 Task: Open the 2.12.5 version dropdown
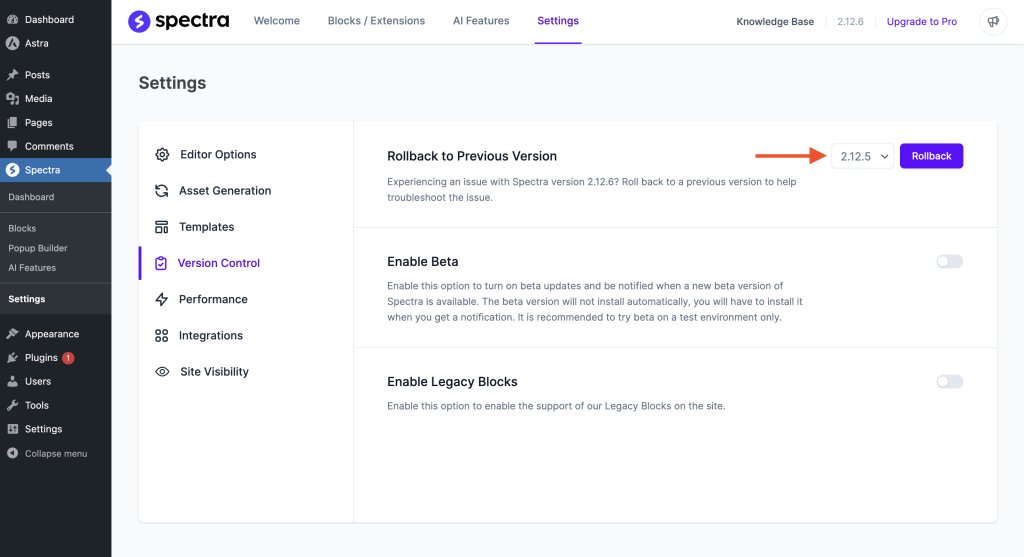[x=863, y=156]
